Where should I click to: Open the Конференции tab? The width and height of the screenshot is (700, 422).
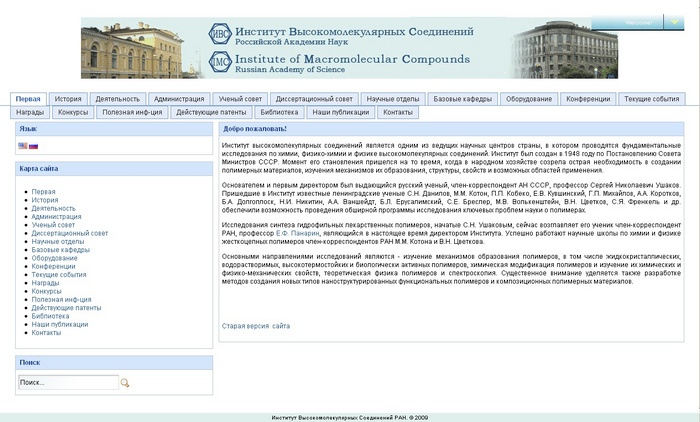tap(588, 99)
